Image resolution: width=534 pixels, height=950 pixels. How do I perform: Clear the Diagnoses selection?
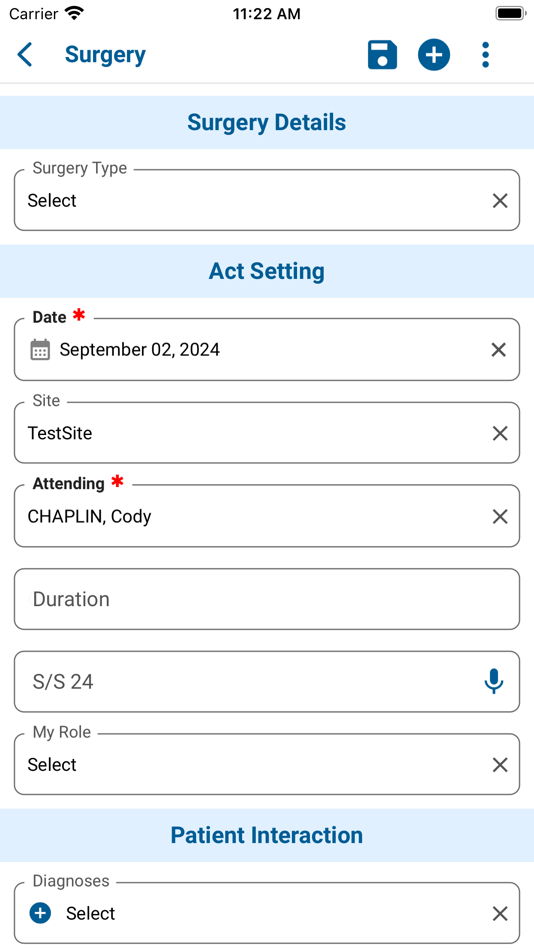point(500,914)
